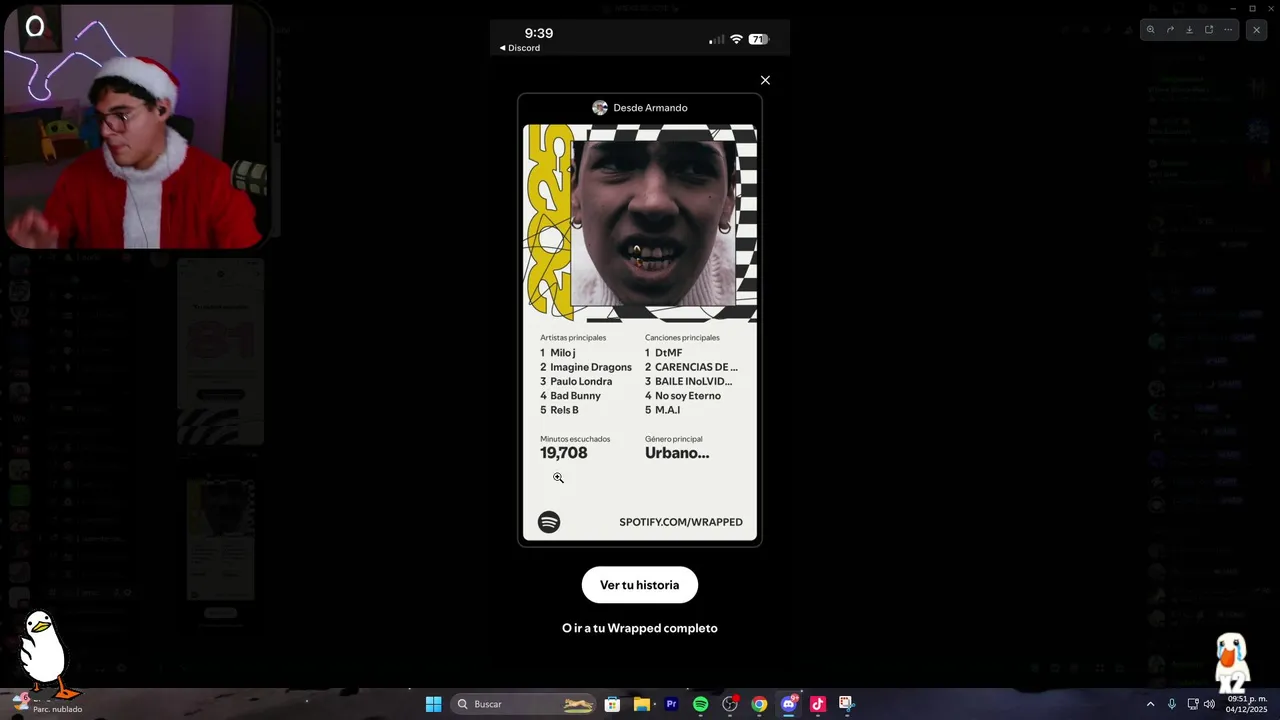
Task: Click the SPOTIFY.COM/WRAPPED text
Action: 681,522
